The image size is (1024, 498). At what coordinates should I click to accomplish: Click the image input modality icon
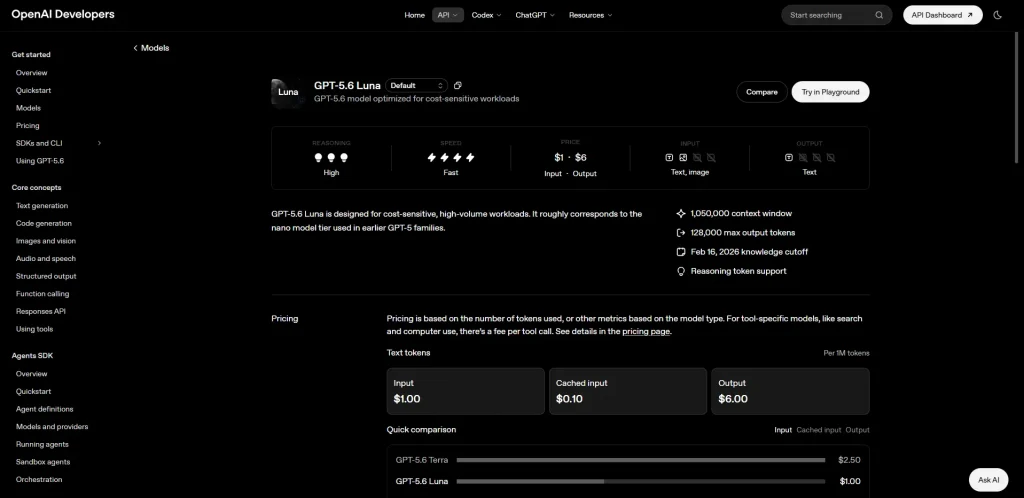coord(683,157)
